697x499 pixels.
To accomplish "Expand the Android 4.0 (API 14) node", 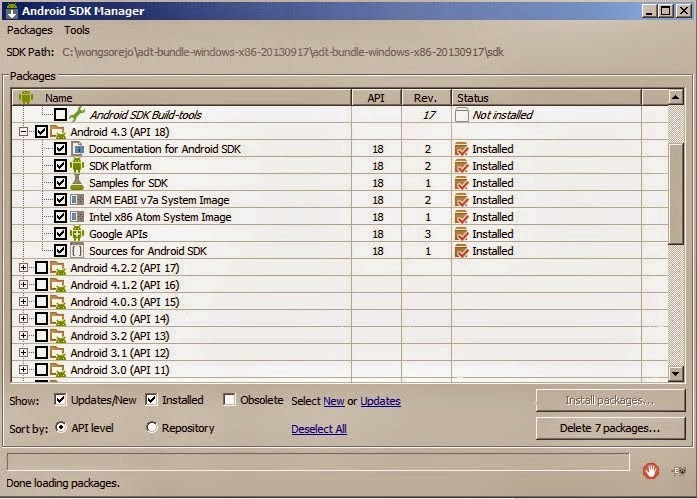I will (24, 319).
